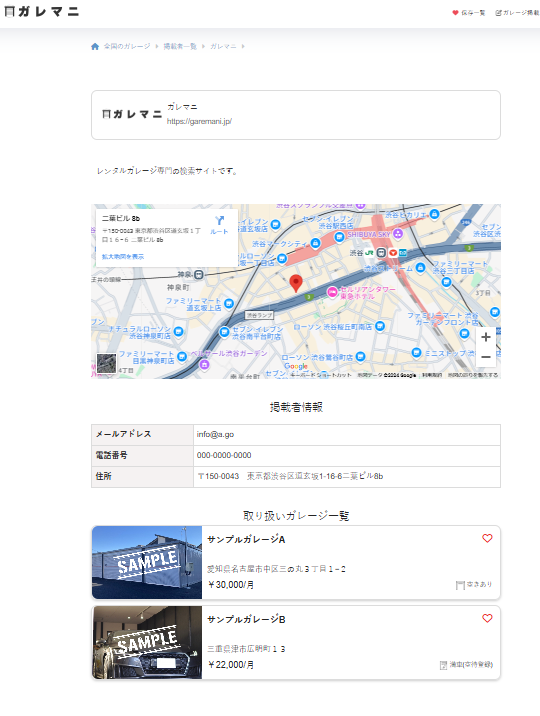Click 拡大地図を表示 link on map

tap(123, 257)
